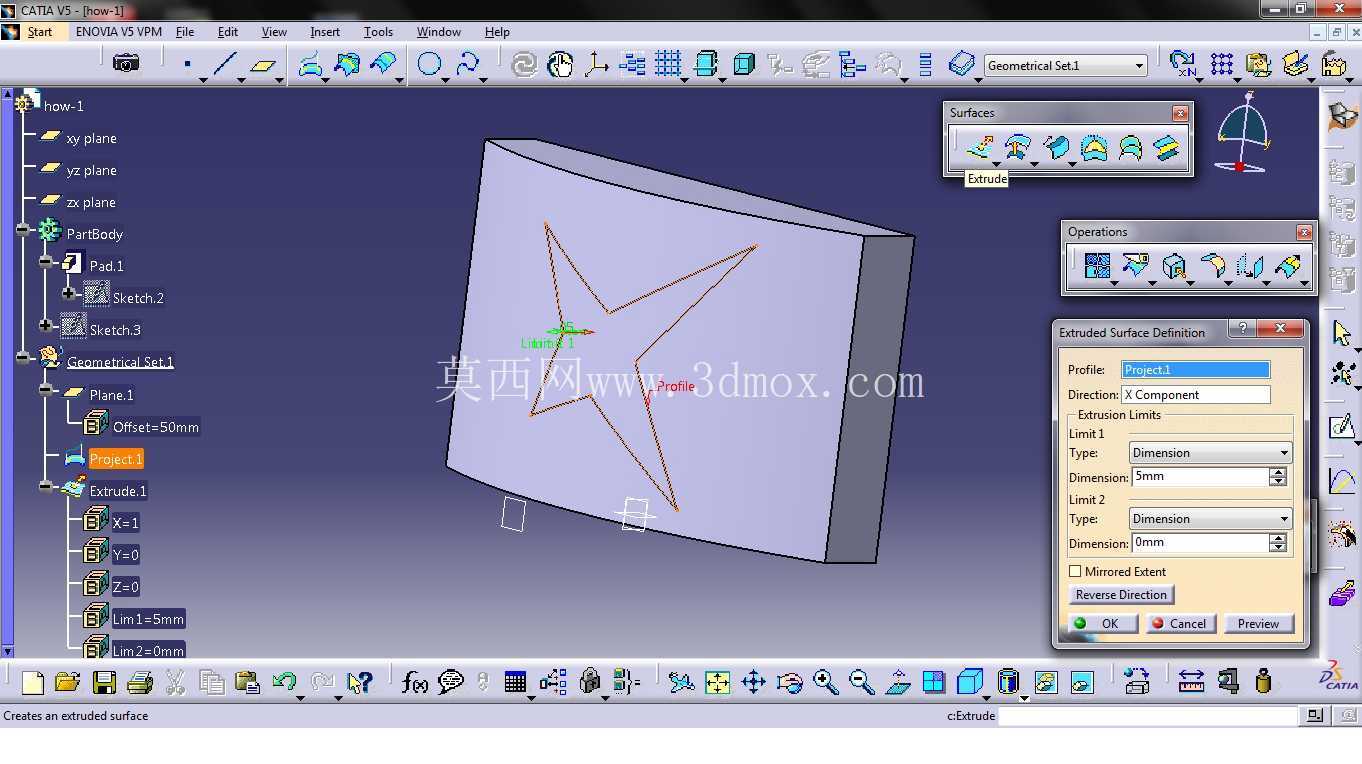Choose the Blend surface tool

[x=1166, y=148]
